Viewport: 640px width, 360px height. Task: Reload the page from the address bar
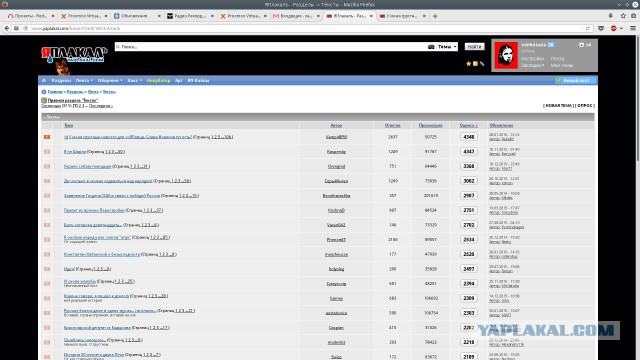(588, 28)
